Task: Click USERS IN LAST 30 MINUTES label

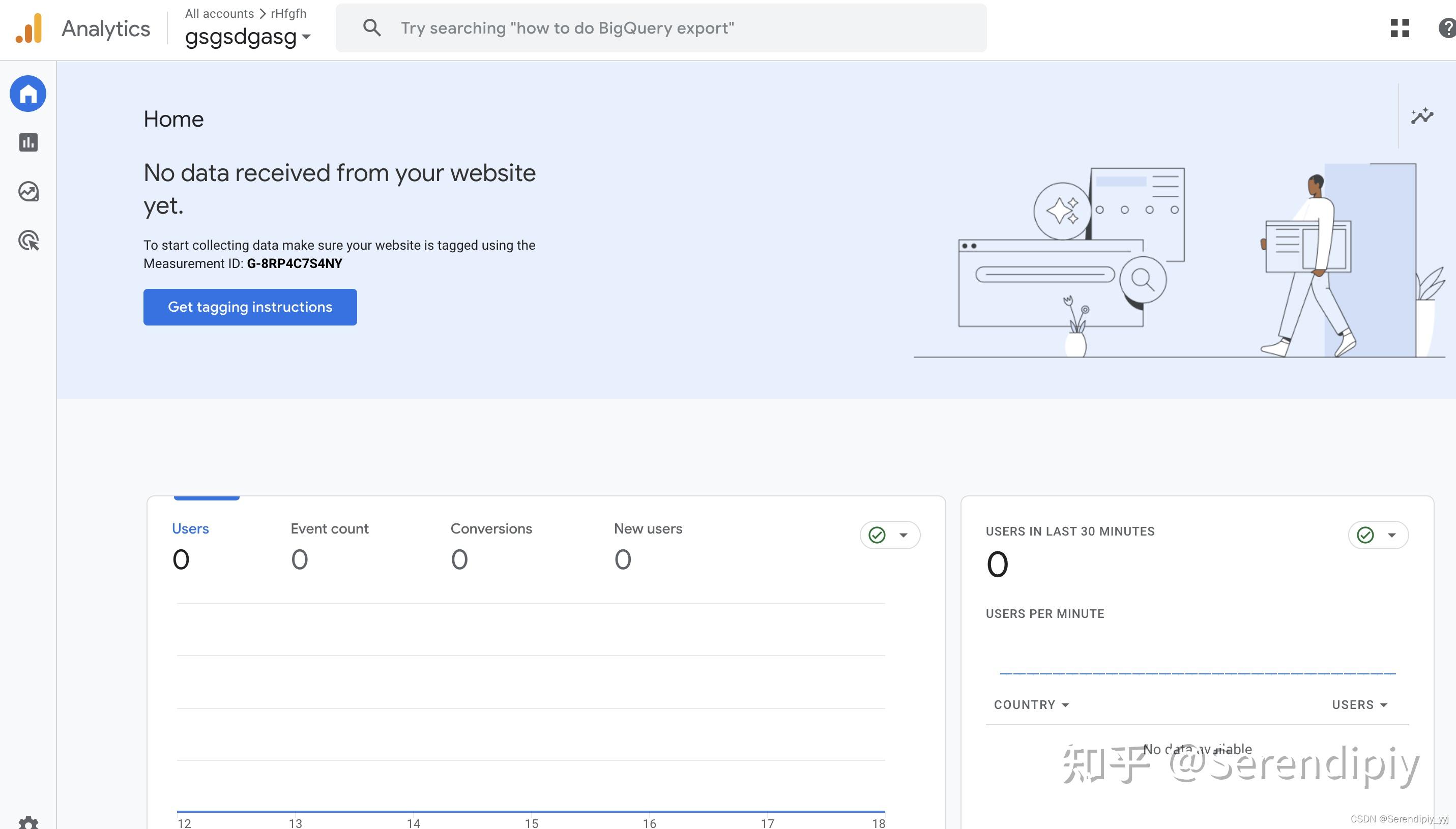Action: 1070,531
